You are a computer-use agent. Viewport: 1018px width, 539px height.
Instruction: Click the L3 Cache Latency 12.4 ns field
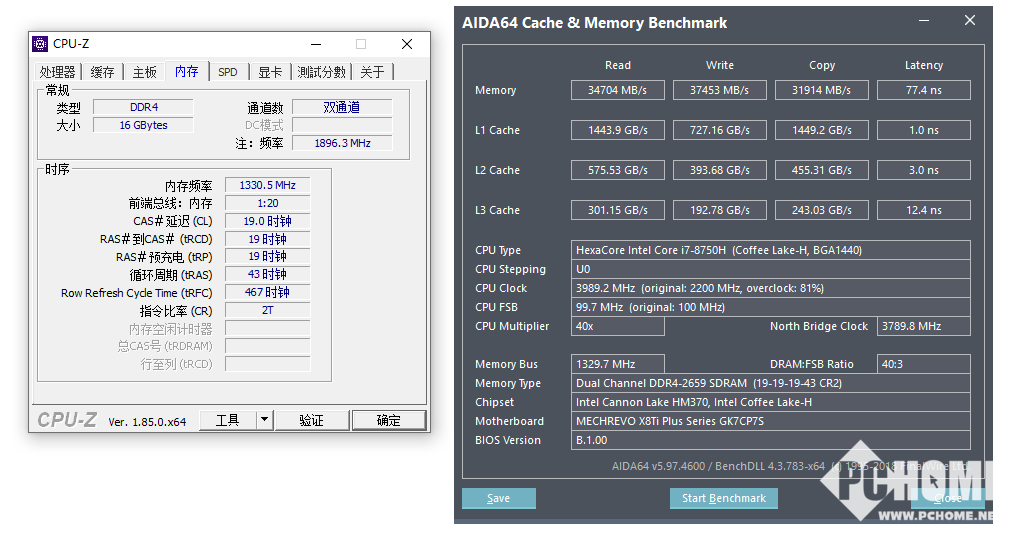(924, 210)
